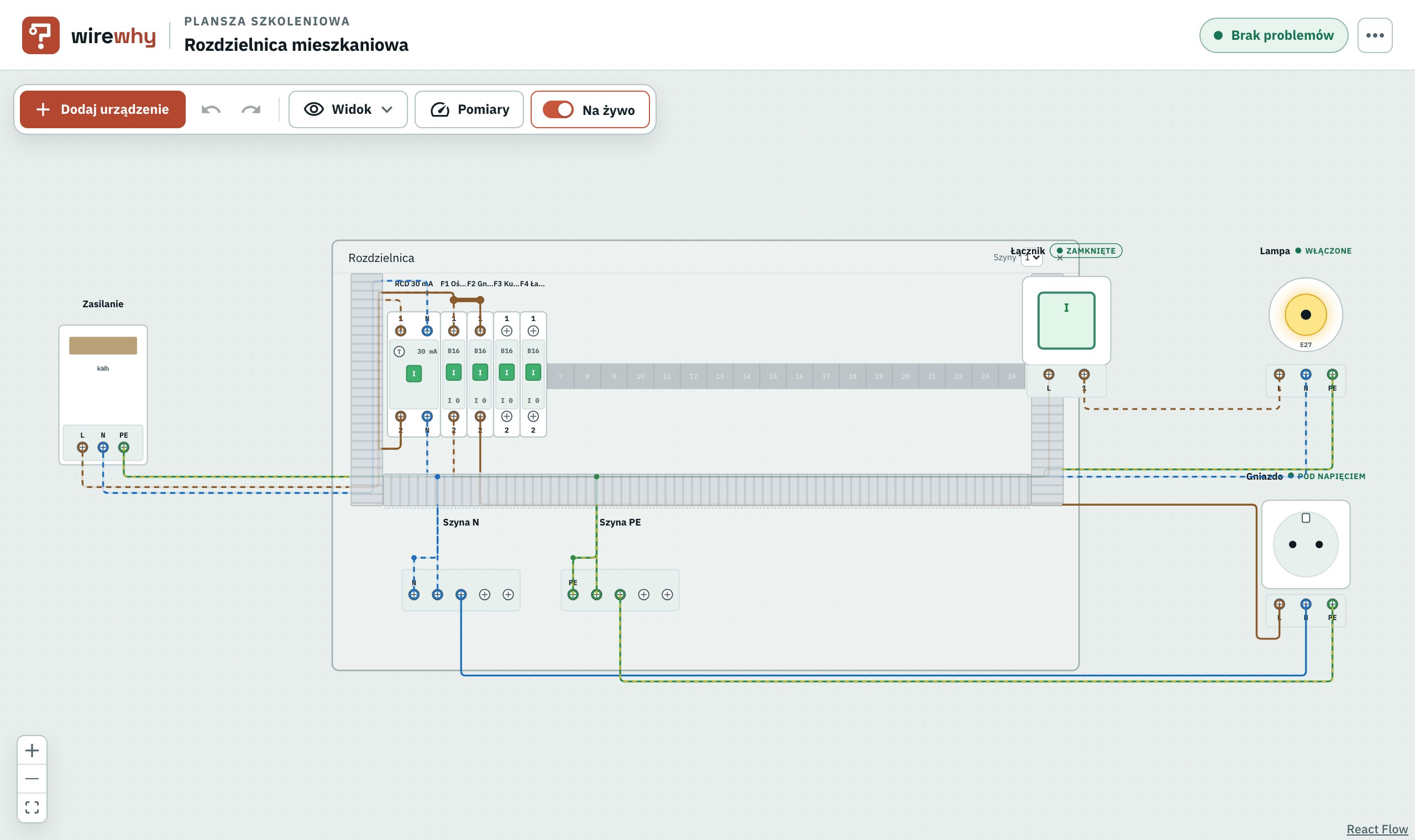
Task: Toggle the Na żywo live switch
Action: coord(558,109)
